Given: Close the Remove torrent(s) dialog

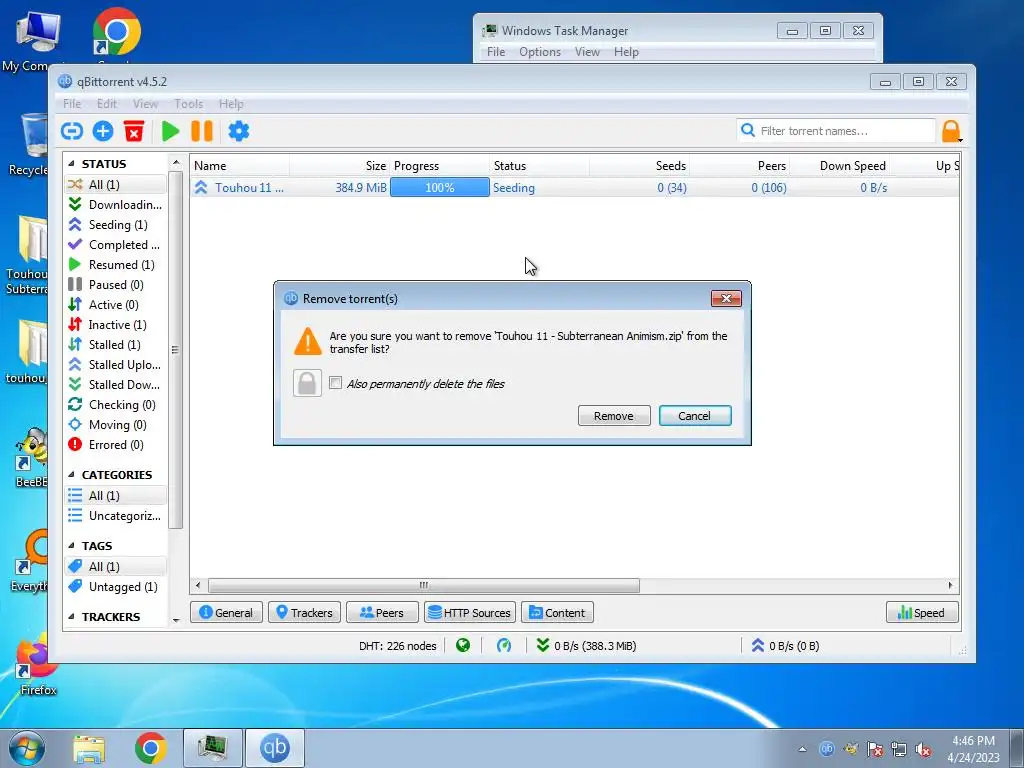Looking at the screenshot, I should (726, 298).
